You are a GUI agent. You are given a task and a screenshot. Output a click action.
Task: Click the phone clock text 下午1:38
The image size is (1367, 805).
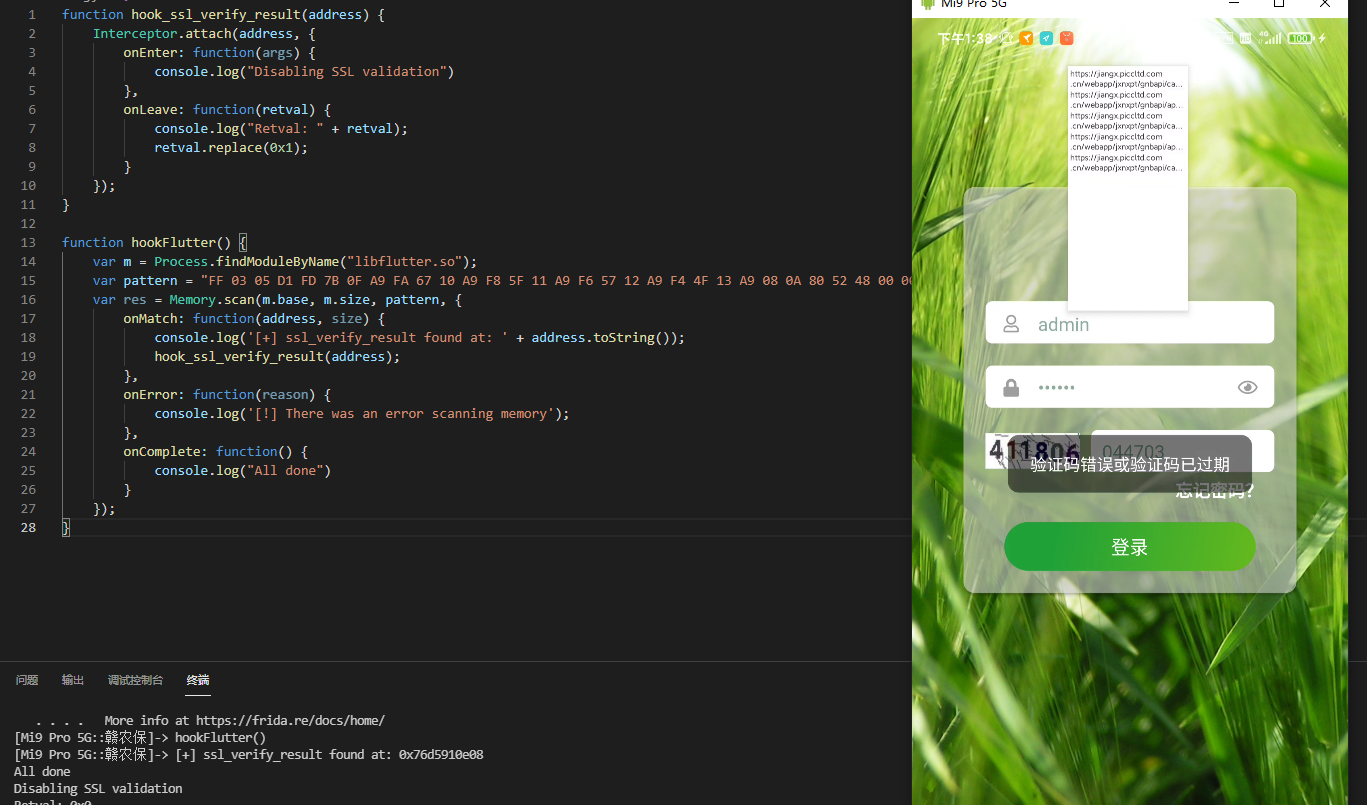(965, 38)
